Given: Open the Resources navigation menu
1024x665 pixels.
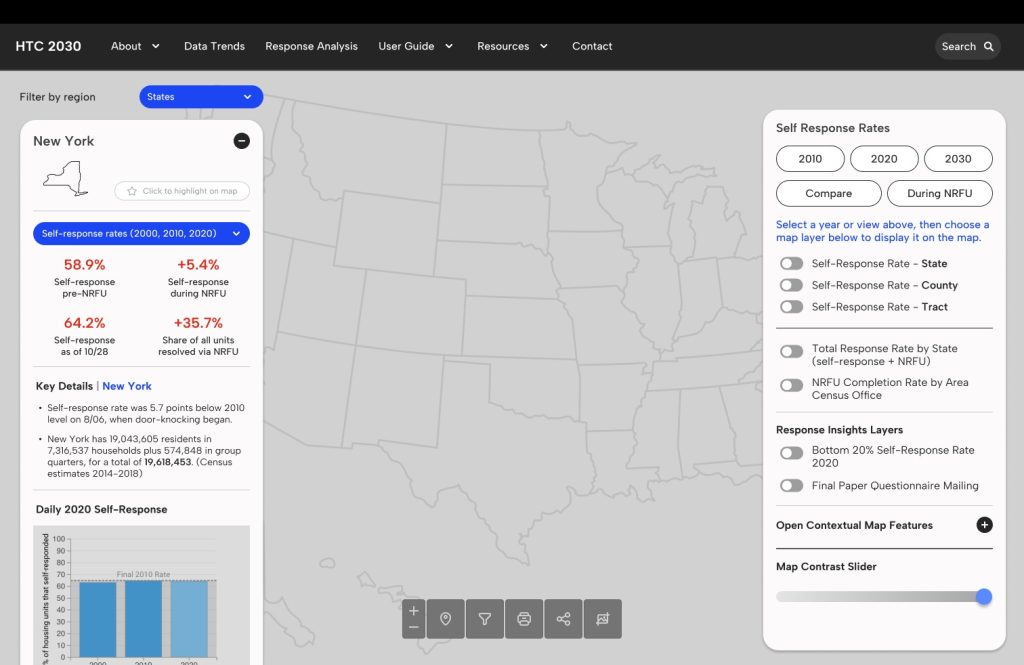Looking at the screenshot, I should pos(512,46).
